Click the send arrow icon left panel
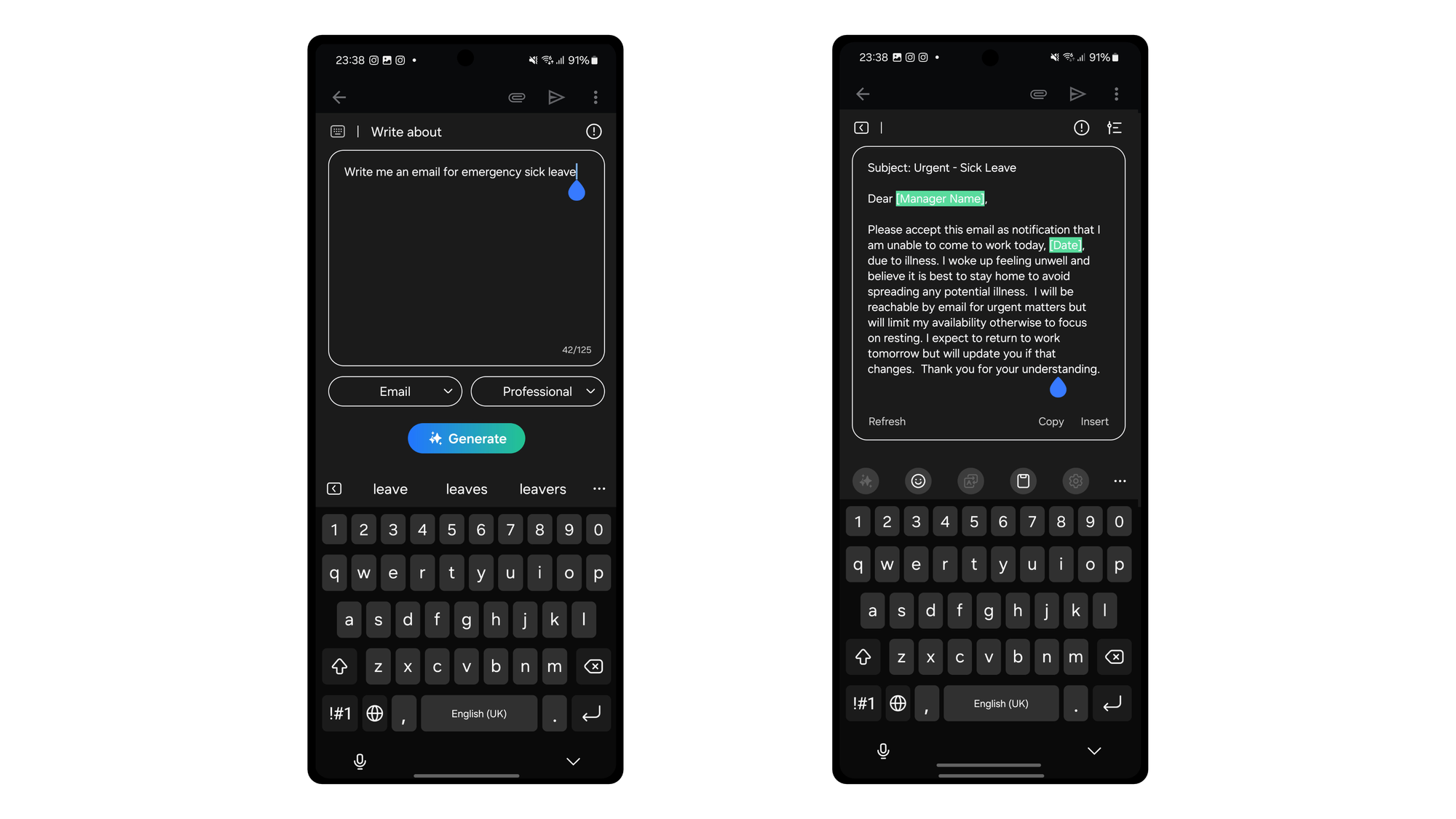This screenshot has width=1456, height=819. pos(556,96)
